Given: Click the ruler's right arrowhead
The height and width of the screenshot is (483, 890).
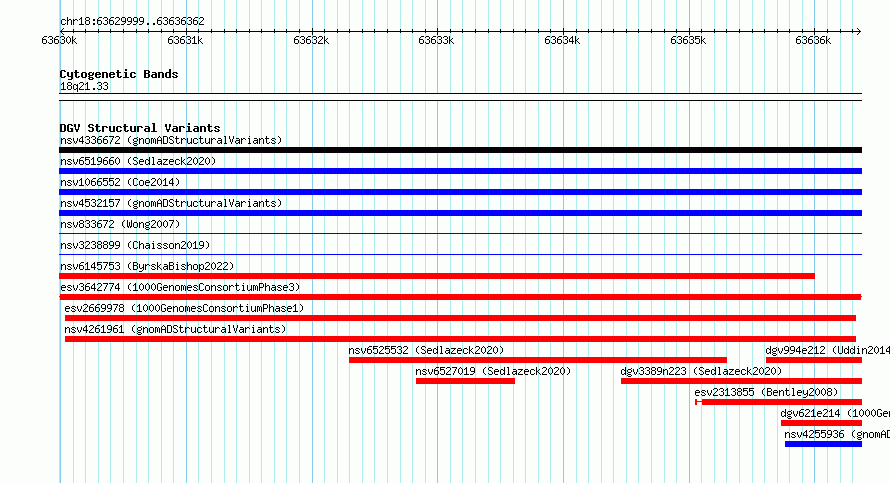Looking at the screenshot, I should tap(858, 31).
